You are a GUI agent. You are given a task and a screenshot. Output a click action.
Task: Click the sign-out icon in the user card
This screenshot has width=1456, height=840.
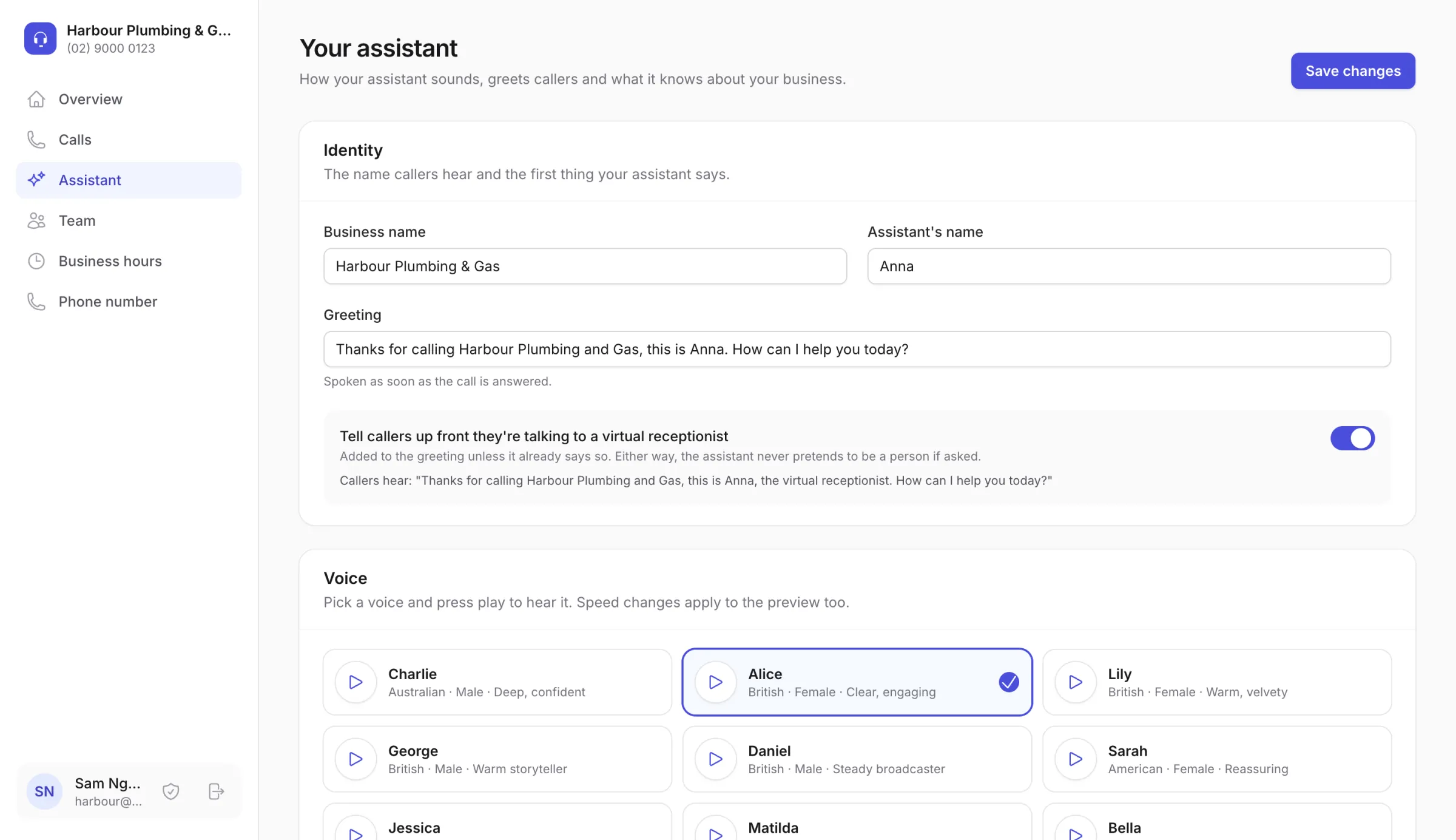tap(216, 791)
